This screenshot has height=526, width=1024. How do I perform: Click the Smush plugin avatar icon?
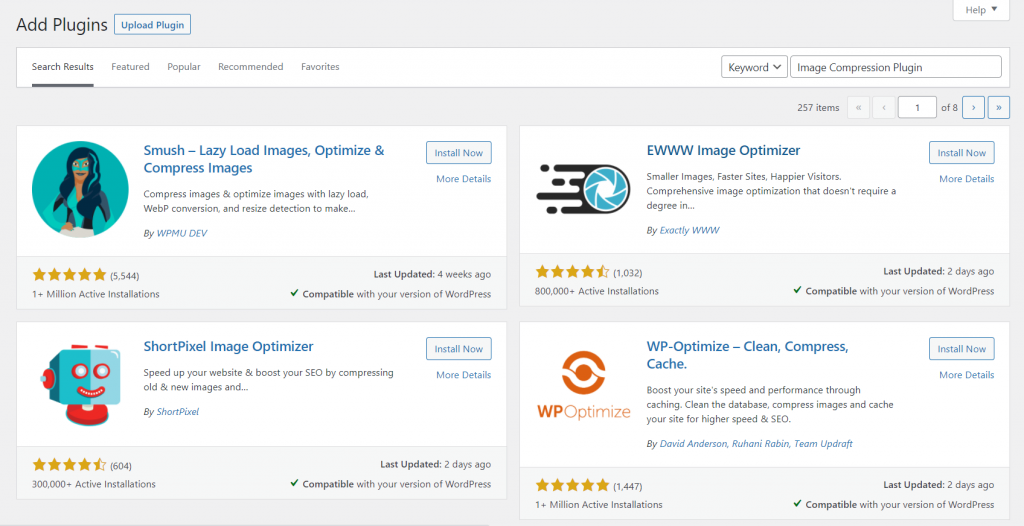coord(80,189)
